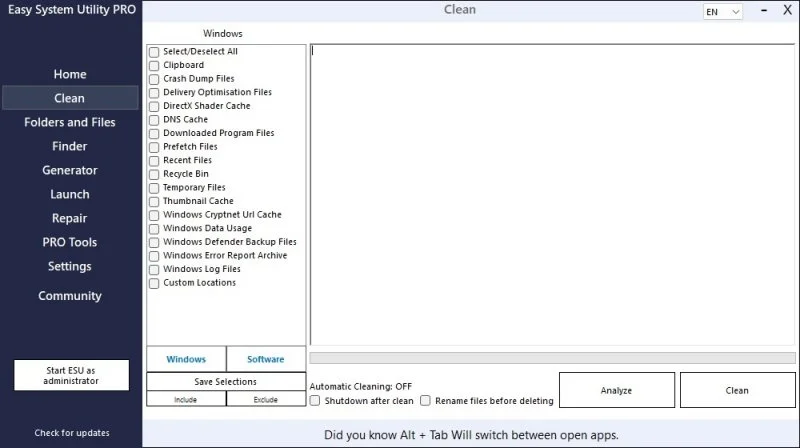Enable the Clipboard checkbox

click(x=154, y=65)
